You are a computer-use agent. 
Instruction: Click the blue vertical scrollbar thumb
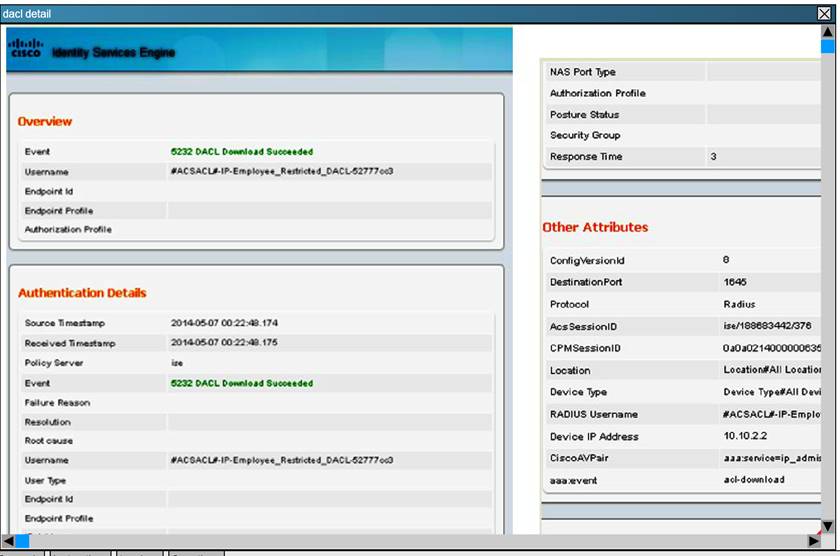(x=827, y=47)
